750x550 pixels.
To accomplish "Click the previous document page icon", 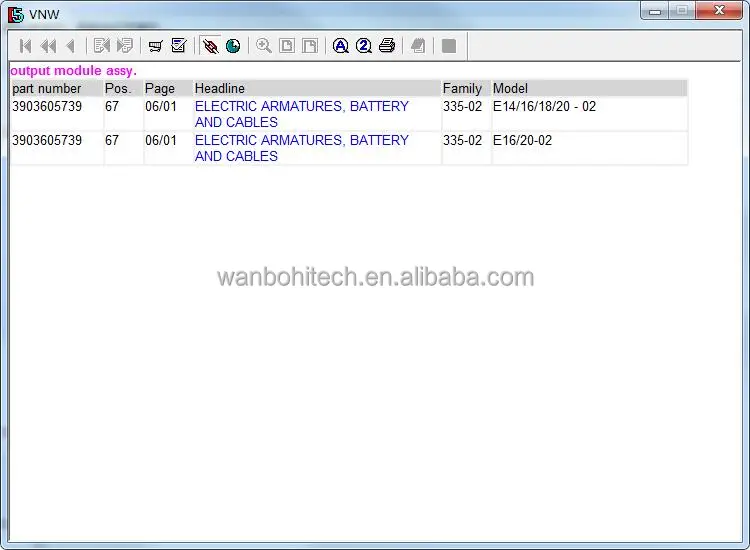I will [102, 46].
